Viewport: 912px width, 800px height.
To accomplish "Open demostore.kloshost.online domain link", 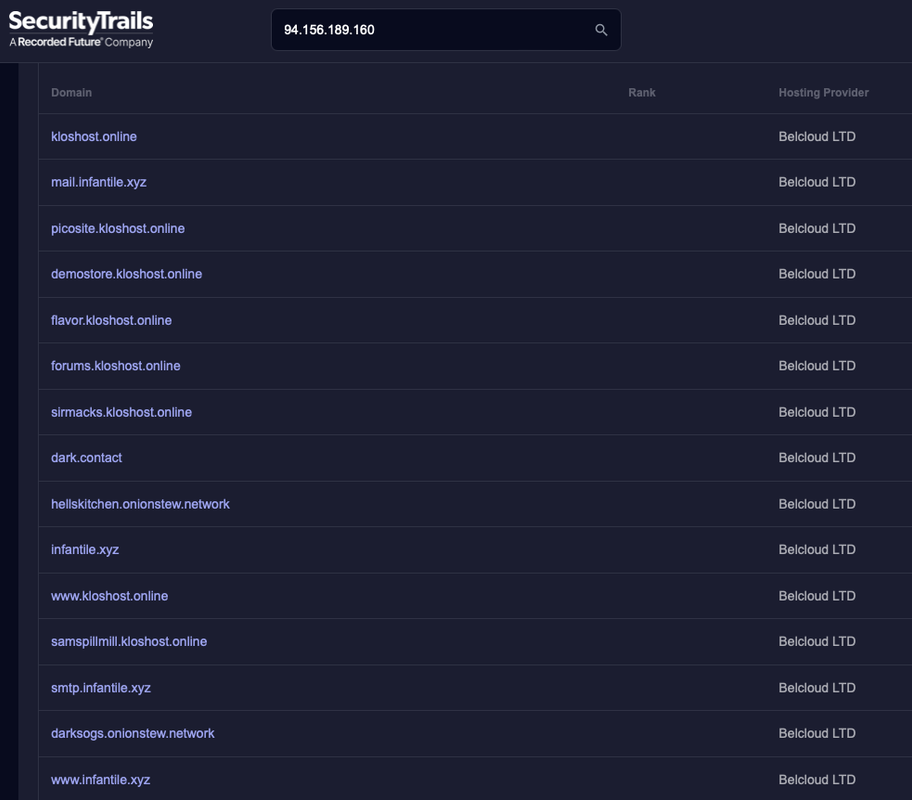I will click(126, 274).
